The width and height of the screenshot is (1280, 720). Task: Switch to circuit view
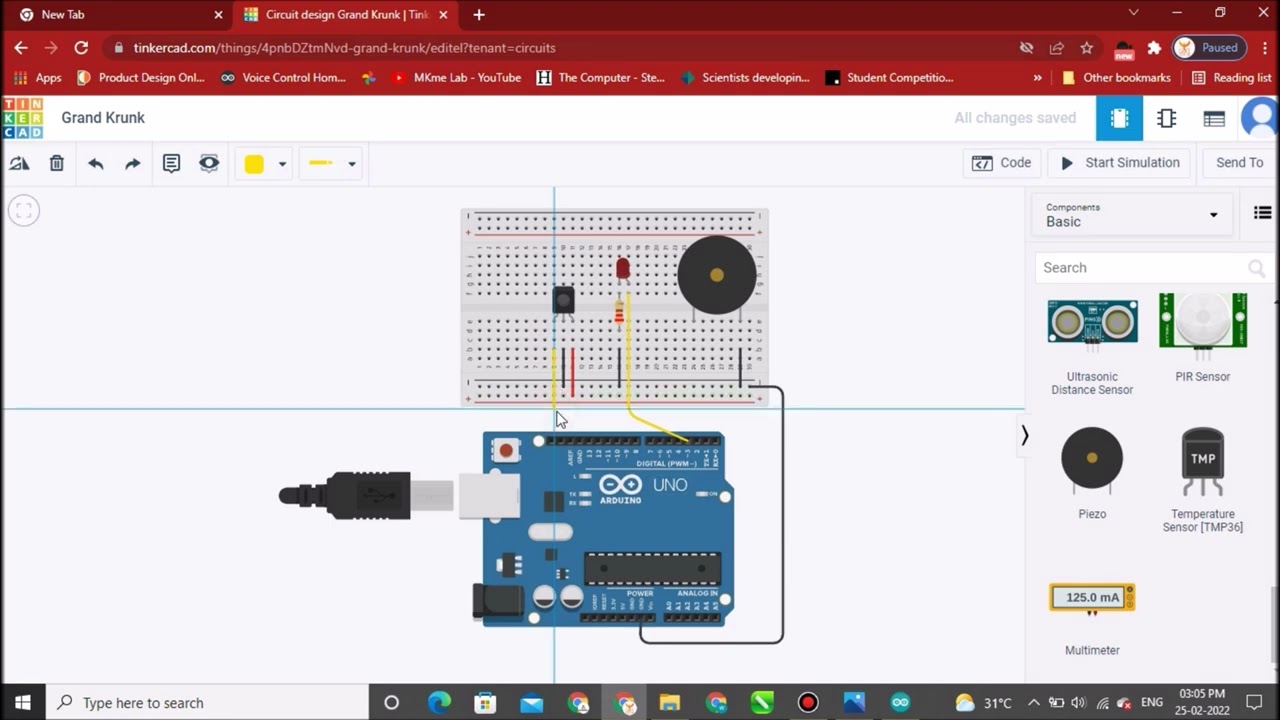[1119, 118]
